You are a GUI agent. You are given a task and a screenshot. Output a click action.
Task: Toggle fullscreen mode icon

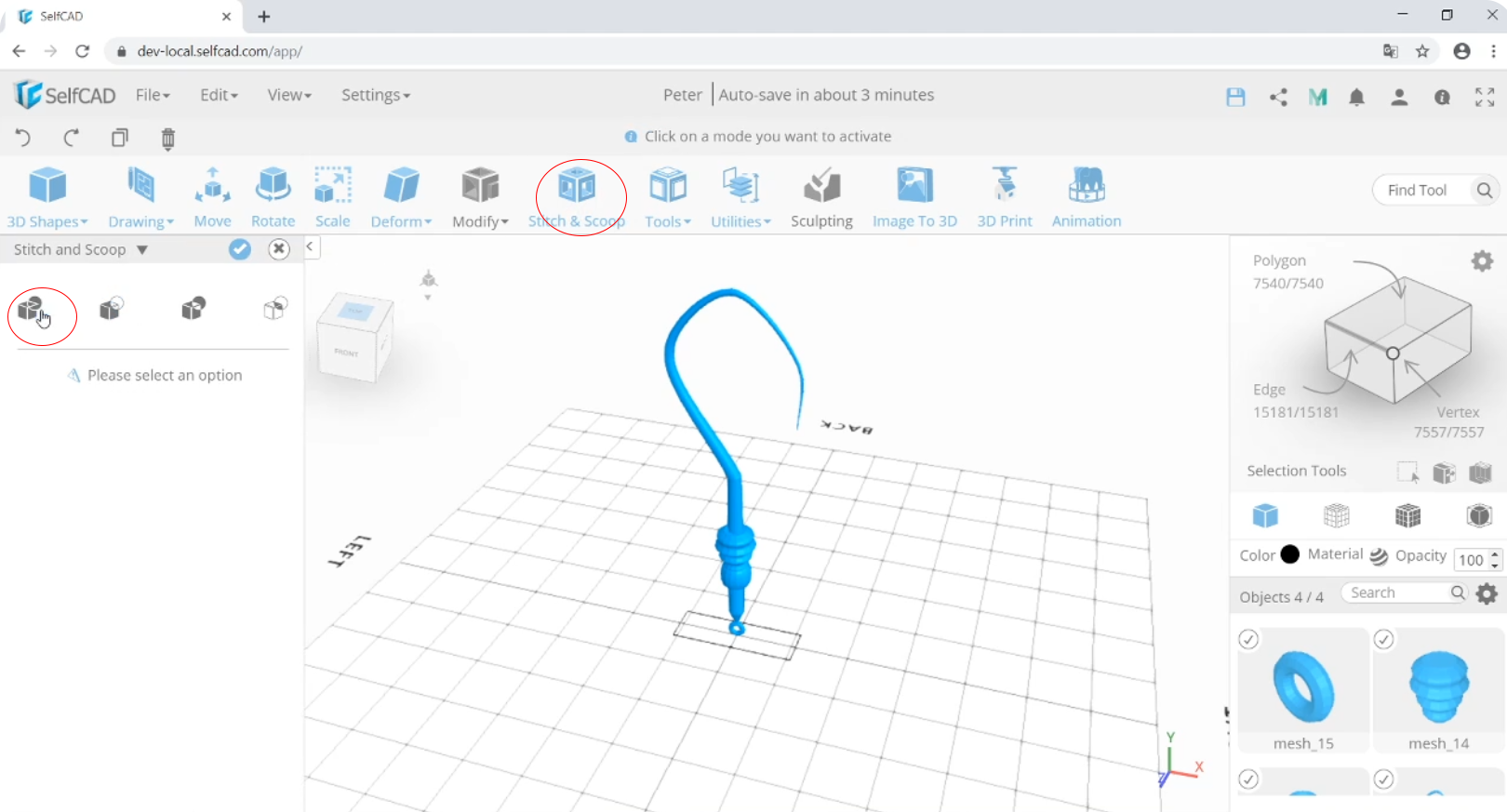[x=1485, y=97]
